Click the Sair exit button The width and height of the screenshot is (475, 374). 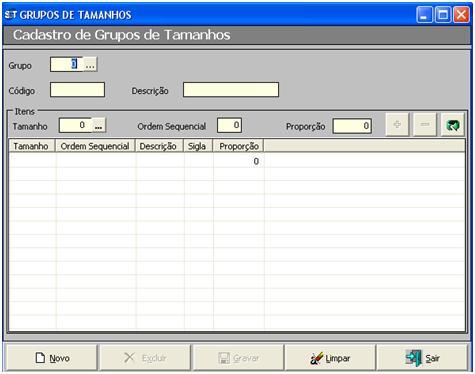[x=422, y=358]
